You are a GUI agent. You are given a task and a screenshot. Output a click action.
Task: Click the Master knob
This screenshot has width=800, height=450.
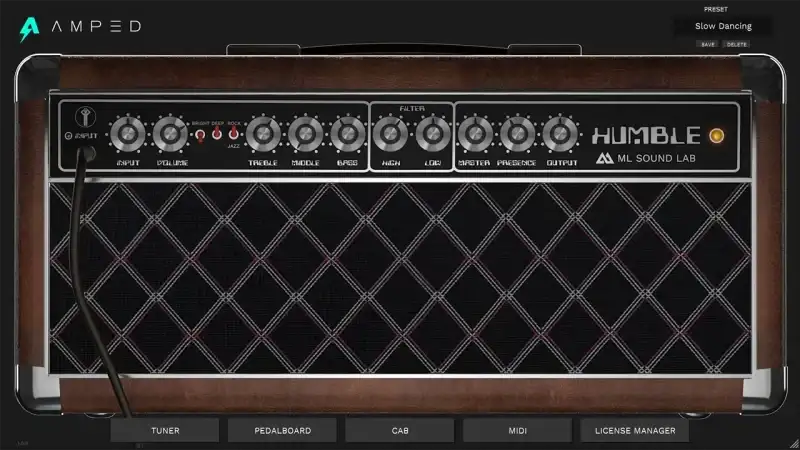[x=475, y=134]
